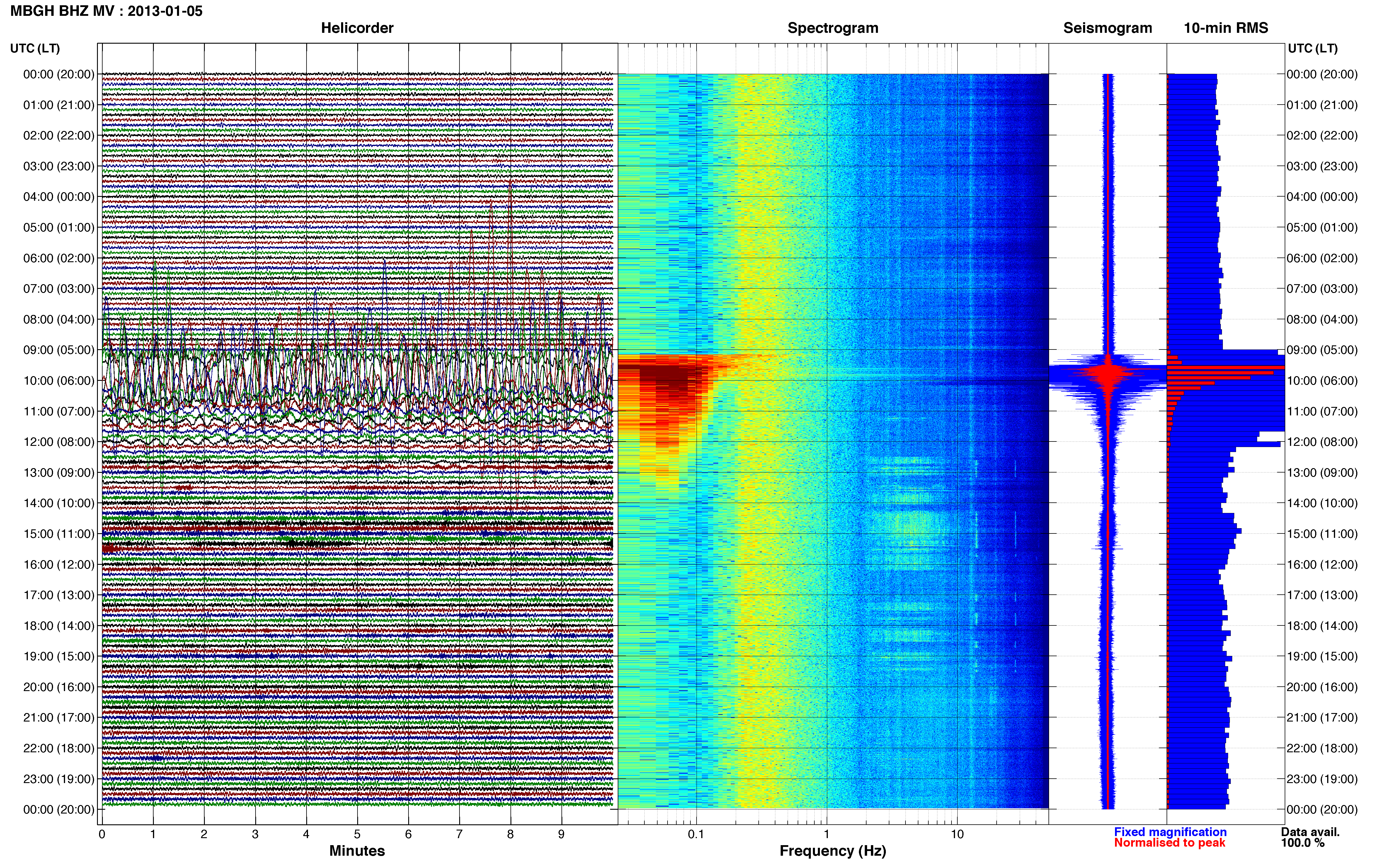The height and width of the screenshot is (868, 1389).
Task: Click left time label '12:00 (08:00)'
Action: 59,441
